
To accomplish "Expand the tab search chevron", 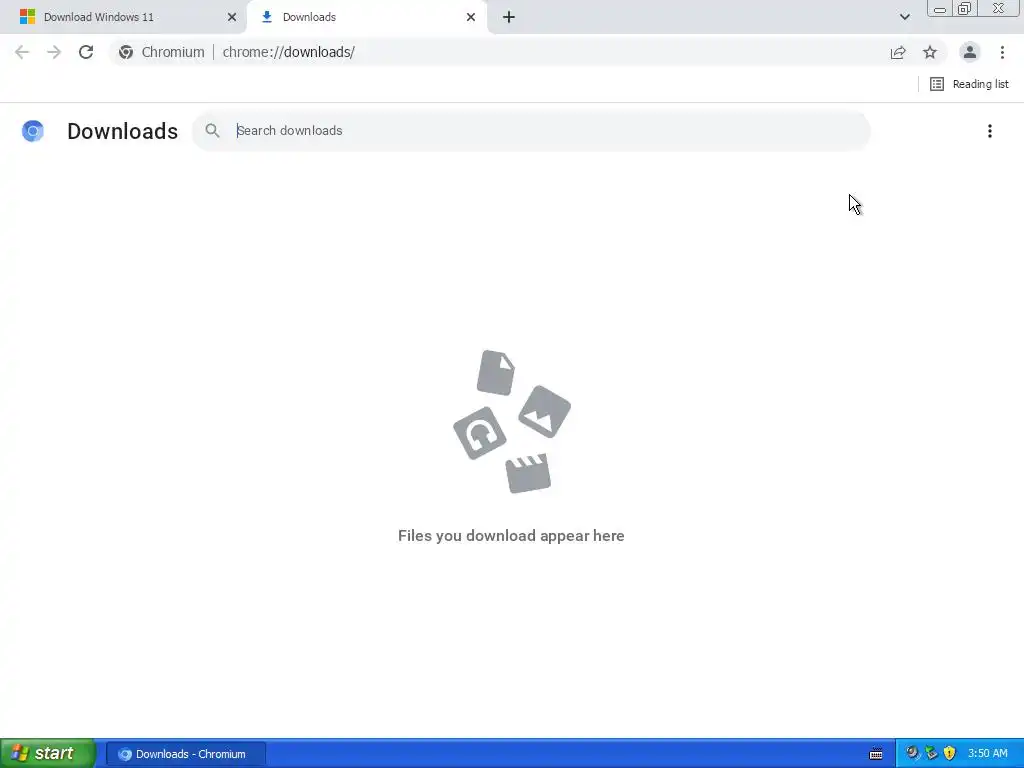I will pyautogui.click(x=904, y=17).
